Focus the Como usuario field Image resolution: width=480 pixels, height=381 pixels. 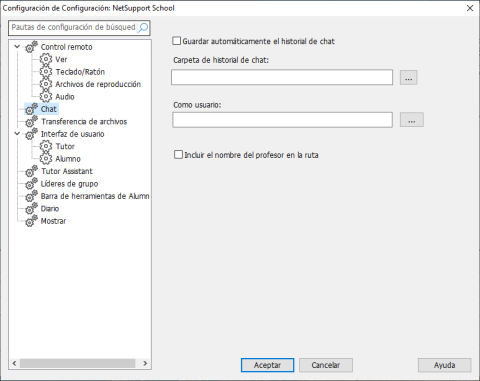click(282, 120)
